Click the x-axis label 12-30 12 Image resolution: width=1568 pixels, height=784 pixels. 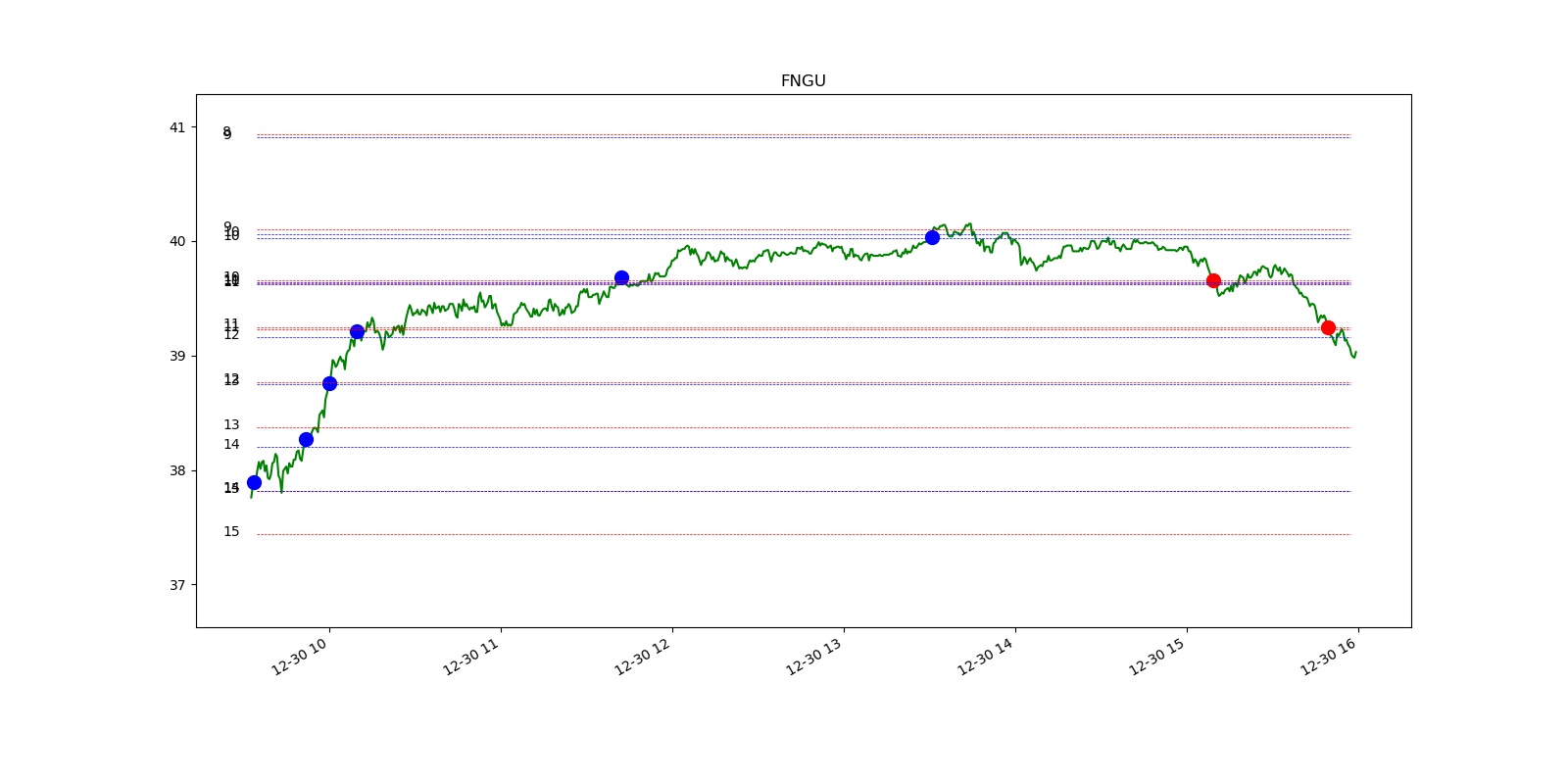click(643, 657)
